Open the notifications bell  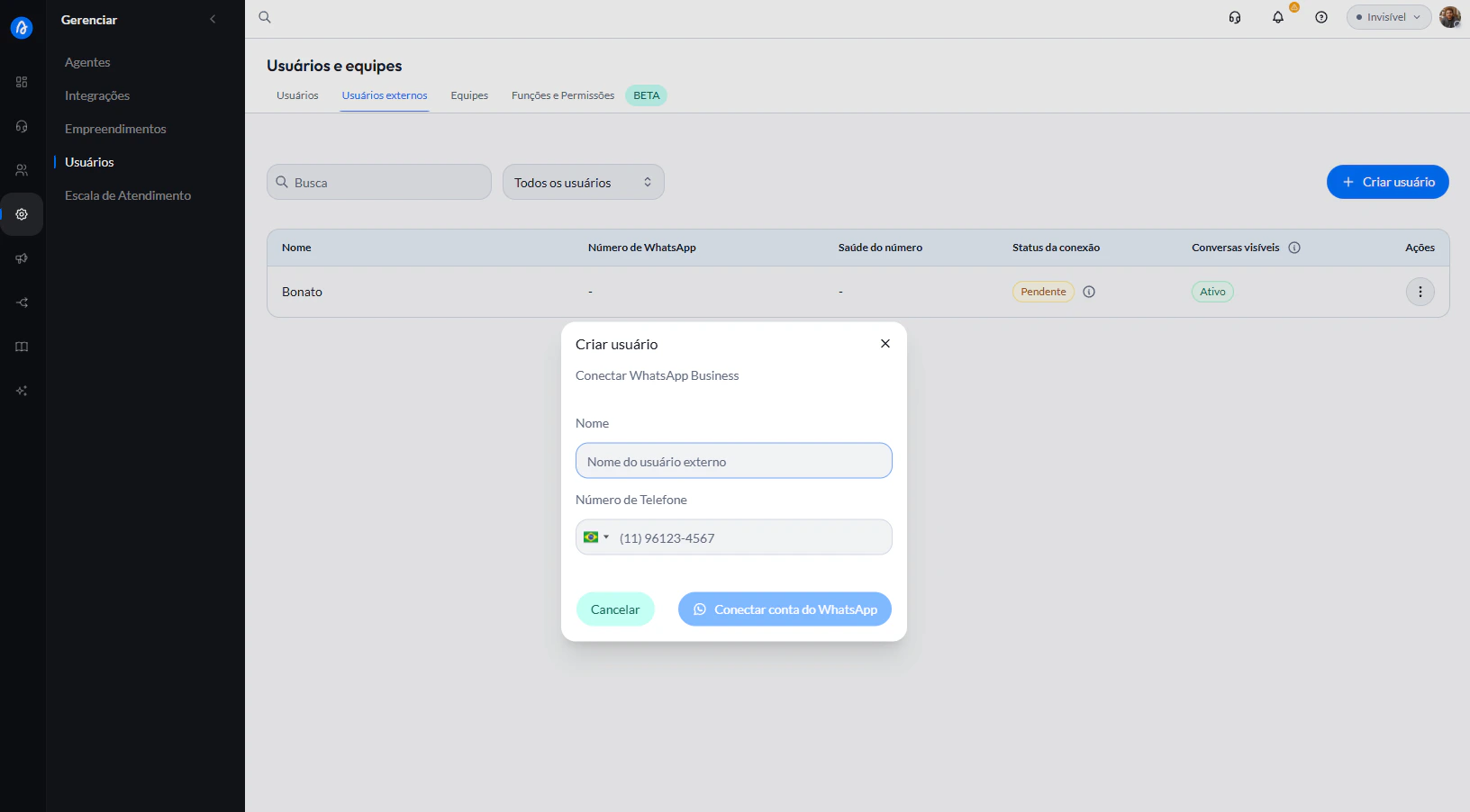pyautogui.click(x=1277, y=17)
